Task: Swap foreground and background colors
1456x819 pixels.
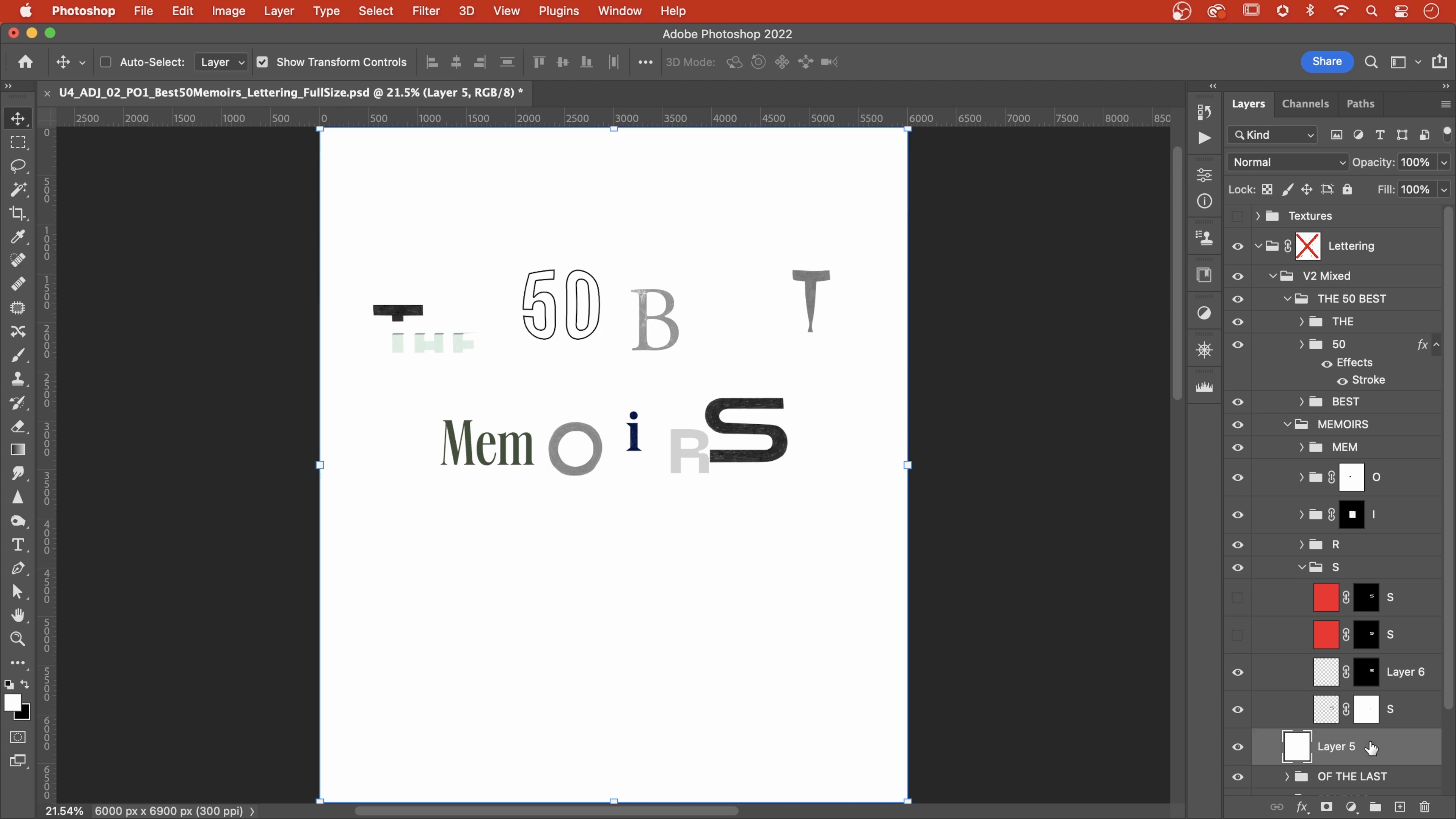Action: click(25, 684)
